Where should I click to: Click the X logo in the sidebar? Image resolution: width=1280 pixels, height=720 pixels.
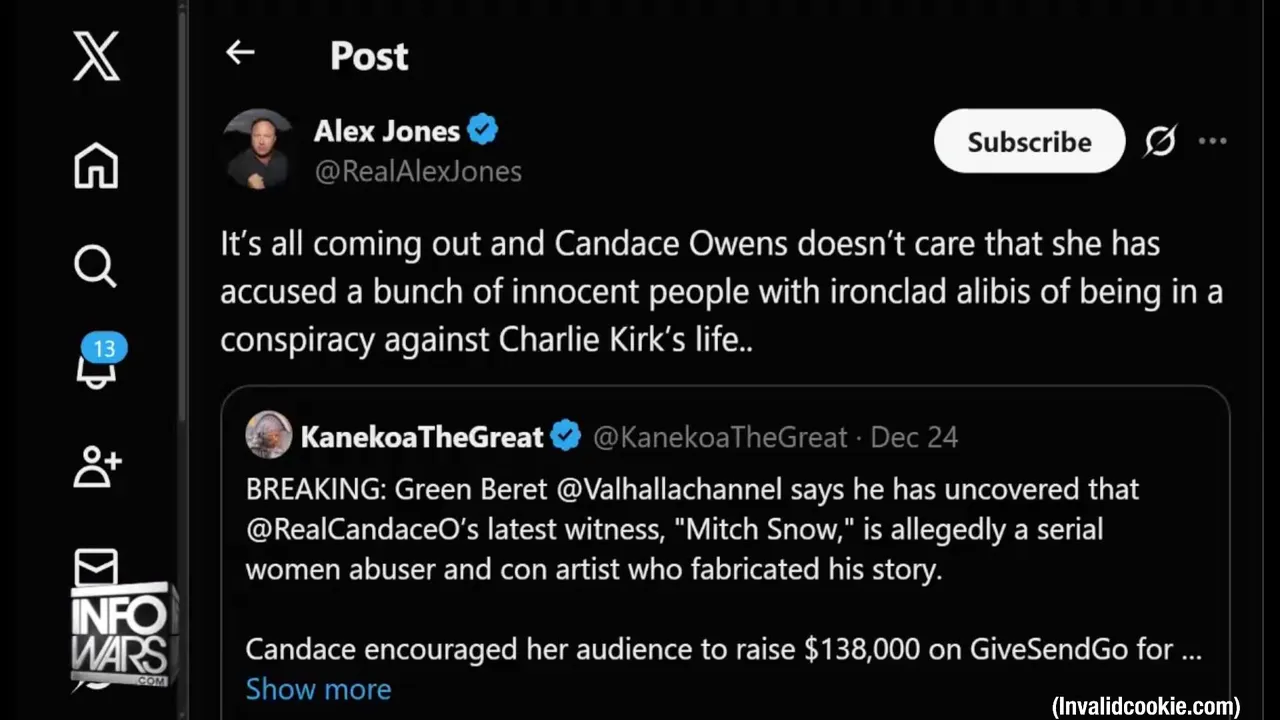(96, 56)
